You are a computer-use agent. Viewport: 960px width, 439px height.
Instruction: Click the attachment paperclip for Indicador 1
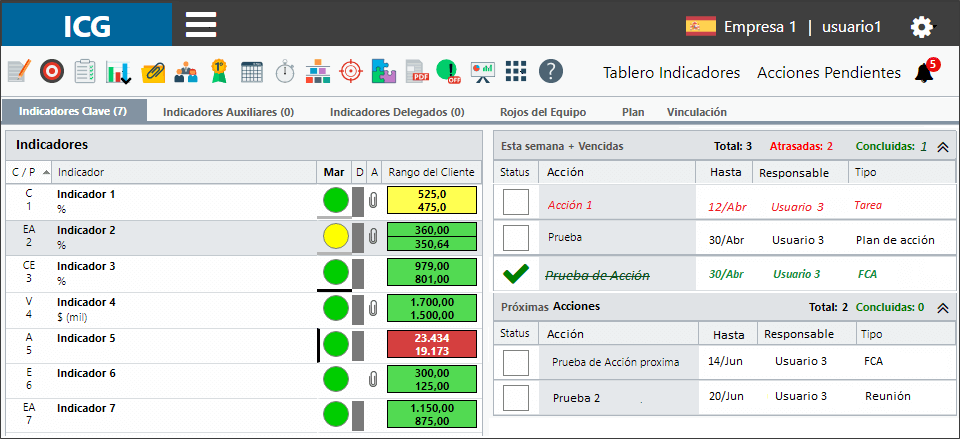click(372, 201)
